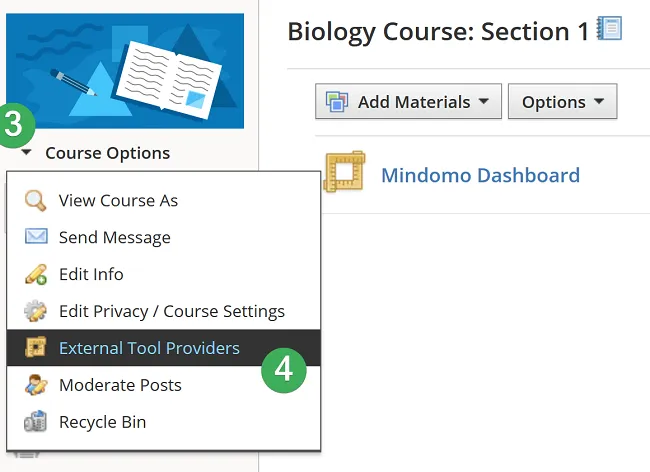
Task: Click the View Course As magnifier icon
Action: (x=36, y=200)
